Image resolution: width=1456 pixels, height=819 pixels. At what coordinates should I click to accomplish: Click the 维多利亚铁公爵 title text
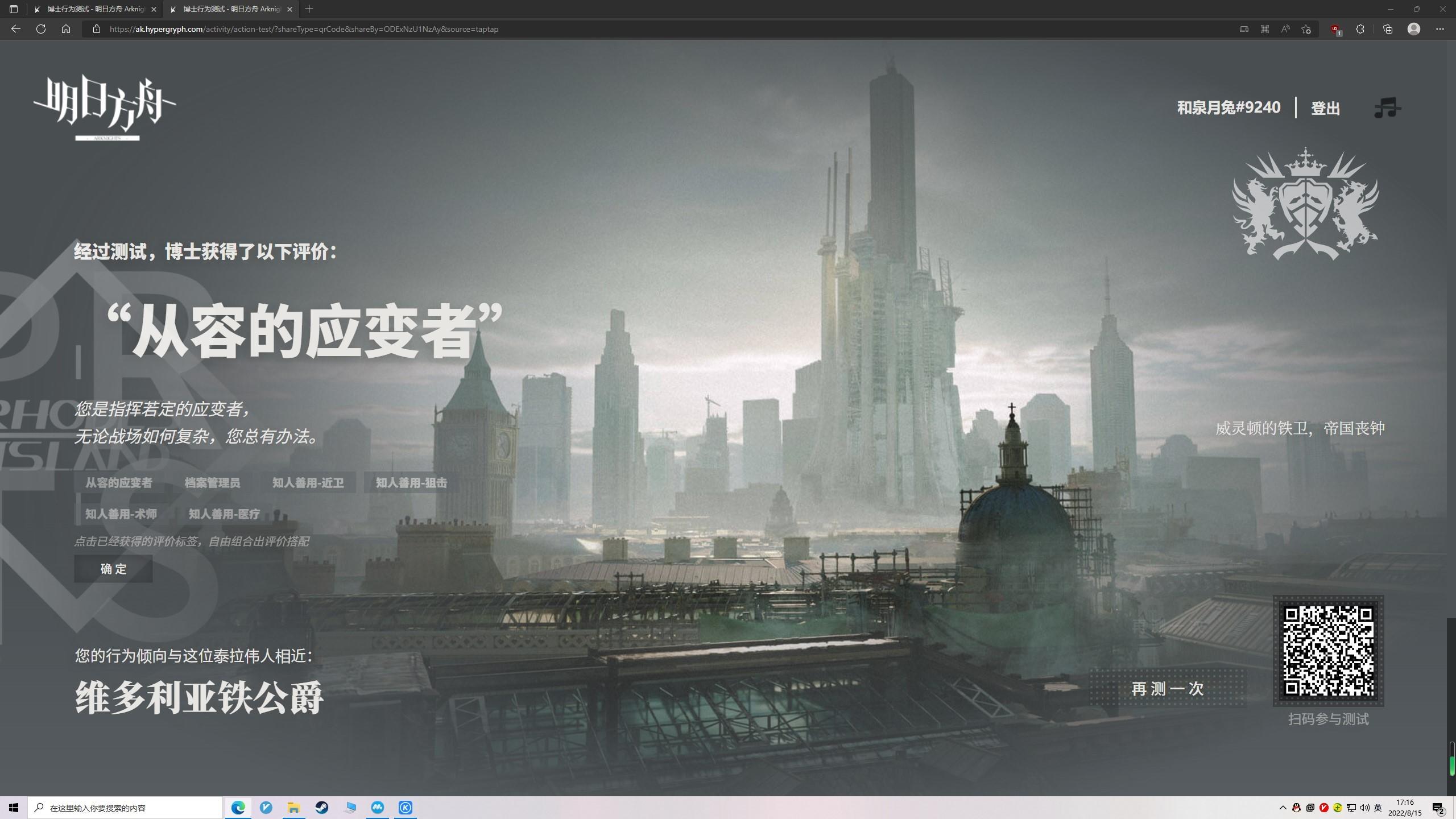point(199,697)
